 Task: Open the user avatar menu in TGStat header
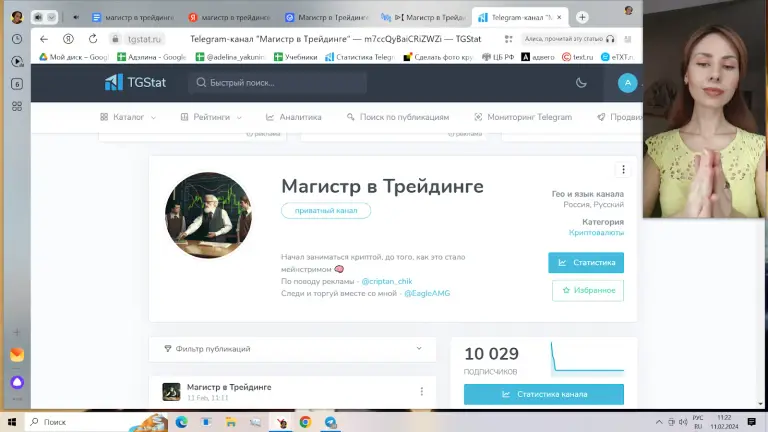click(x=627, y=83)
